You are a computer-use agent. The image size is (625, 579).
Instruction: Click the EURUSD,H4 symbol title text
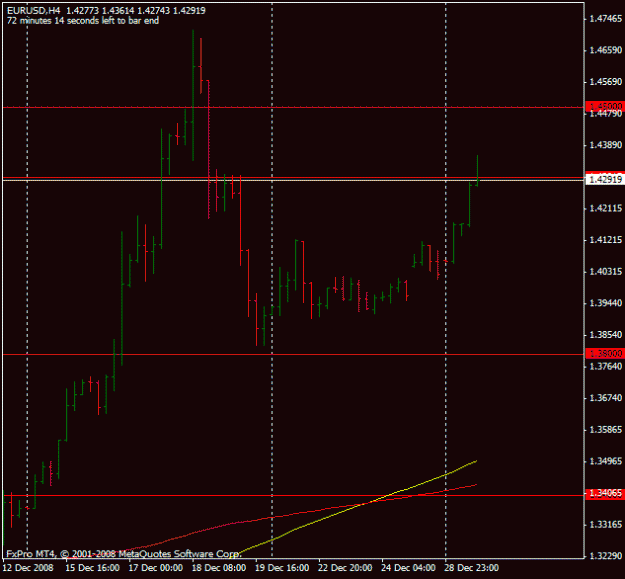[x=34, y=11]
